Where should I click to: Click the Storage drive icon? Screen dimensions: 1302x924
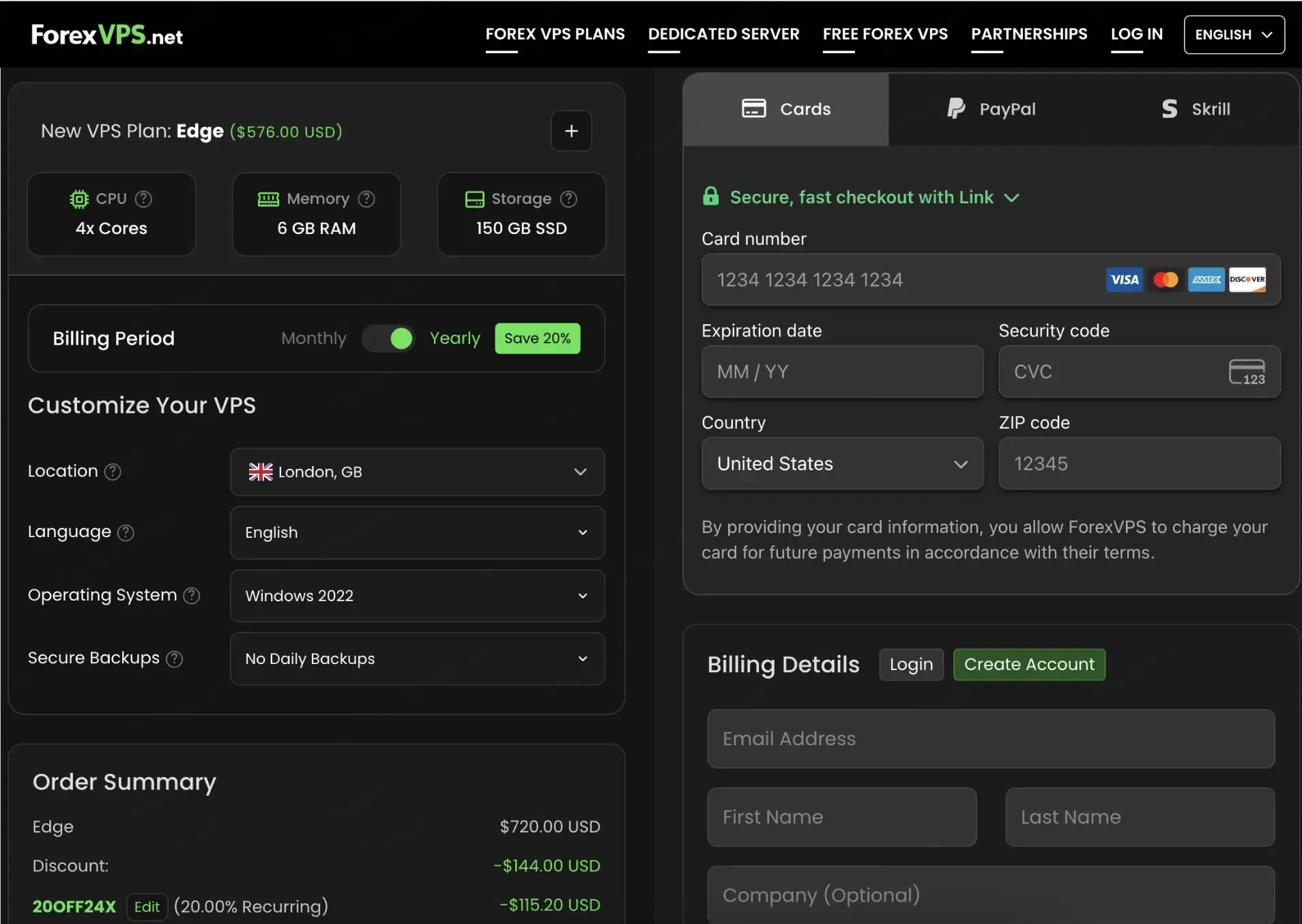click(x=474, y=199)
